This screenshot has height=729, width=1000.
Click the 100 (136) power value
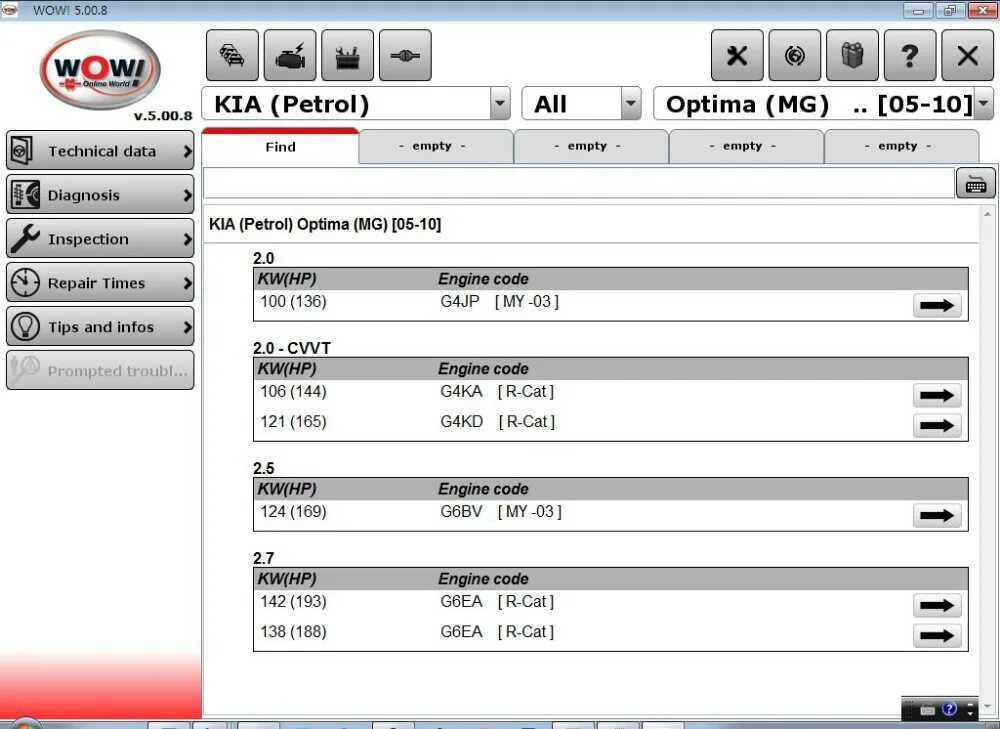[x=293, y=302]
